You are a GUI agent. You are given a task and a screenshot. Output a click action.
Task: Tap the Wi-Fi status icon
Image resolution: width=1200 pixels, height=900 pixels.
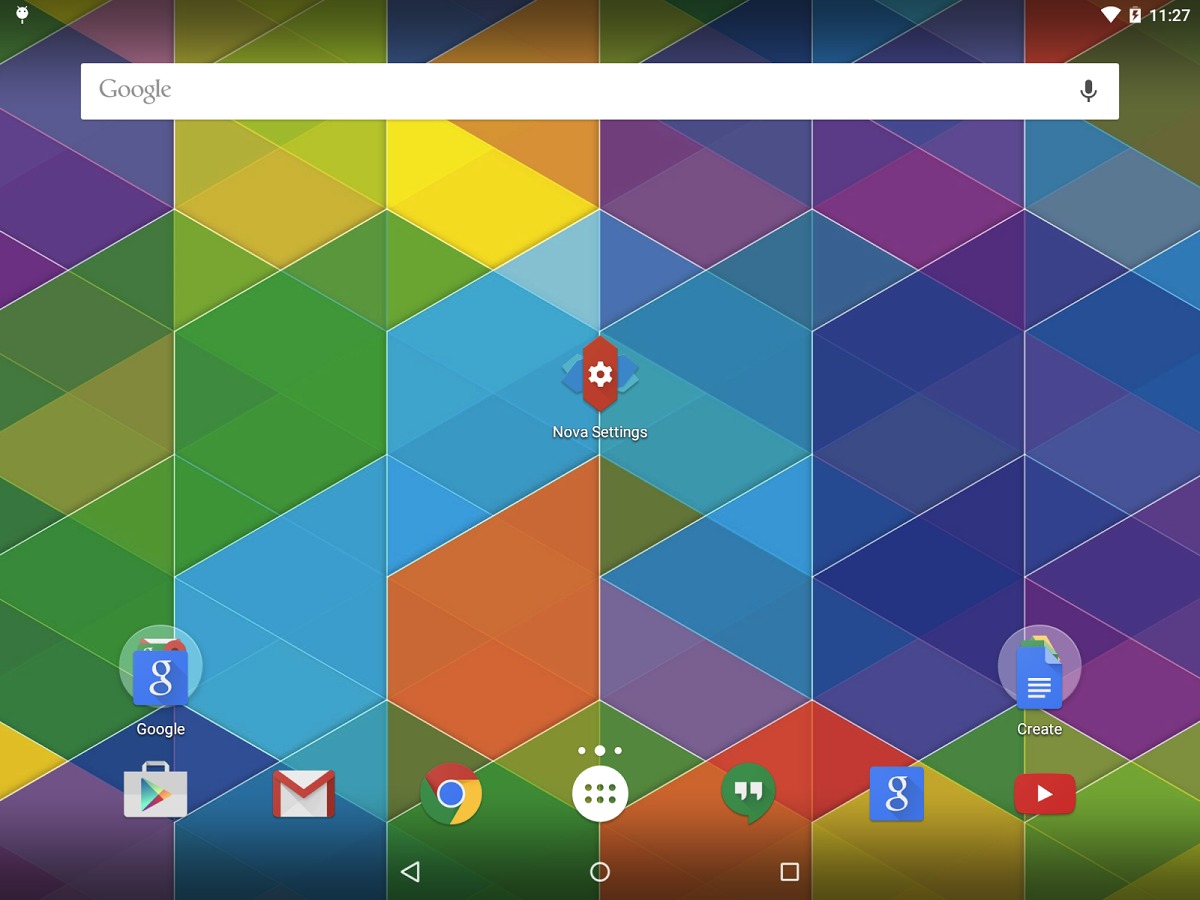[x=1111, y=15]
